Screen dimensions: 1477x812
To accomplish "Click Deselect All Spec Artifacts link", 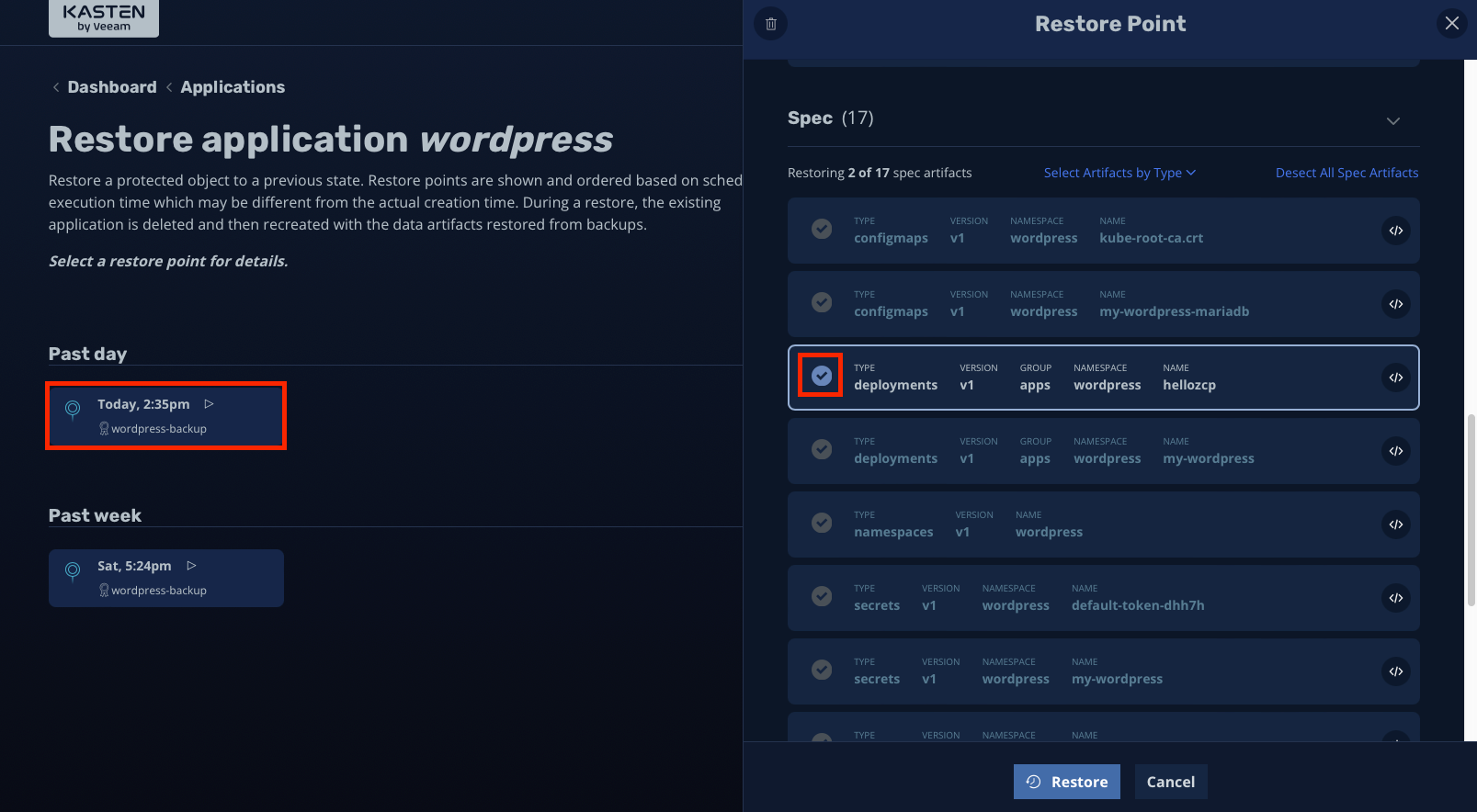I will (x=1346, y=173).
